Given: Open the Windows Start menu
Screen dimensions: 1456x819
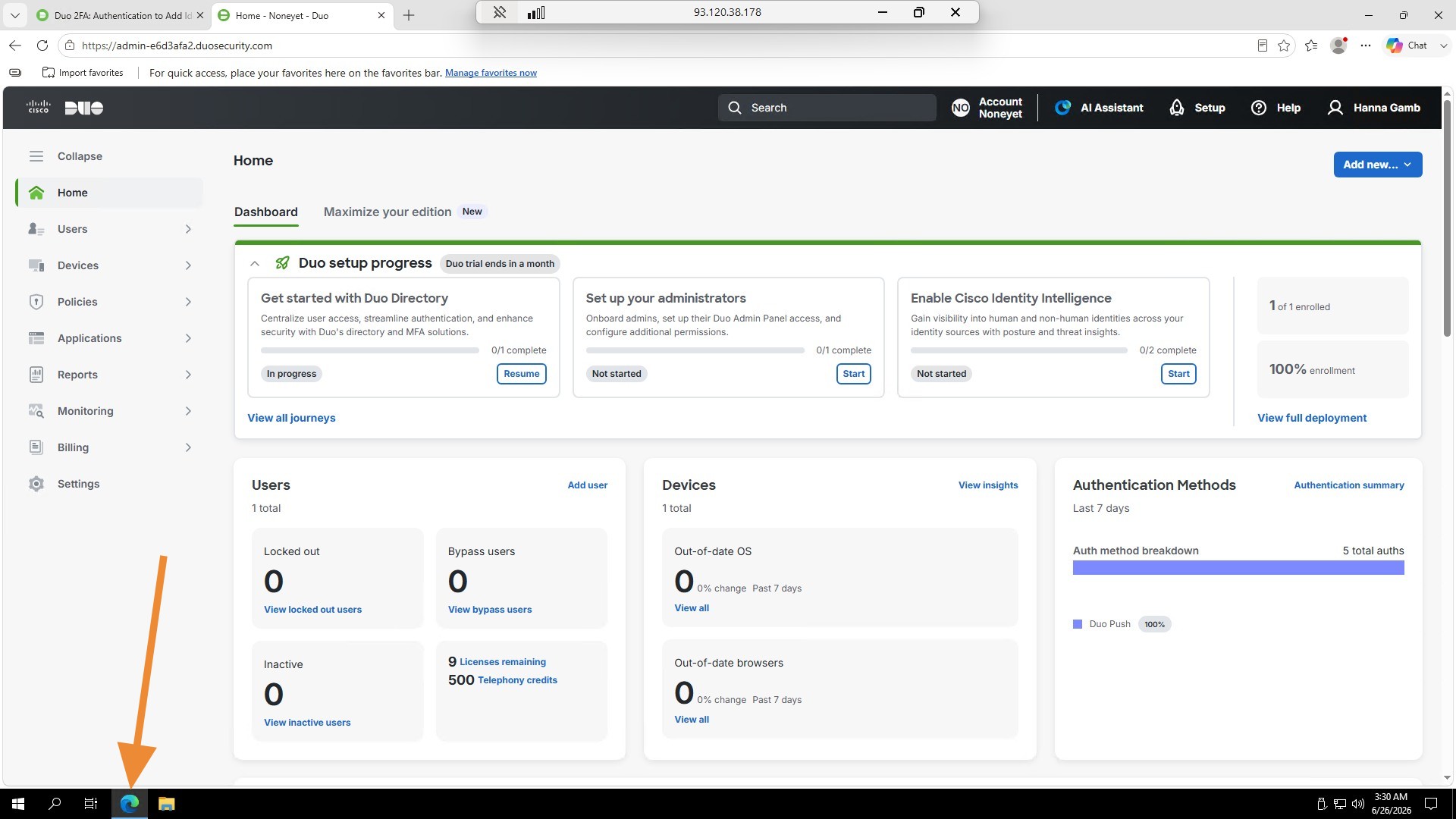Looking at the screenshot, I should coord(18,804).
